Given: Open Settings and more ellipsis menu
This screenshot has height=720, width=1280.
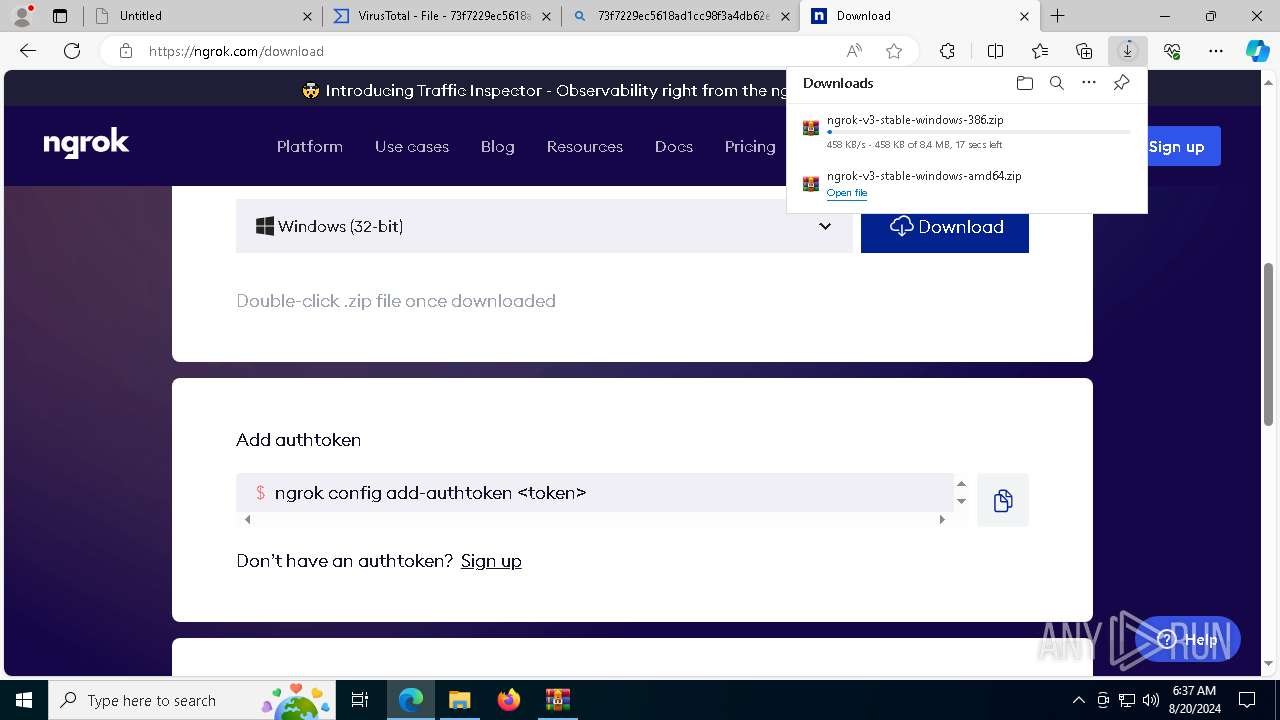Looking at the screenshot, I should pyautogui.click(x=1216, y=51).
